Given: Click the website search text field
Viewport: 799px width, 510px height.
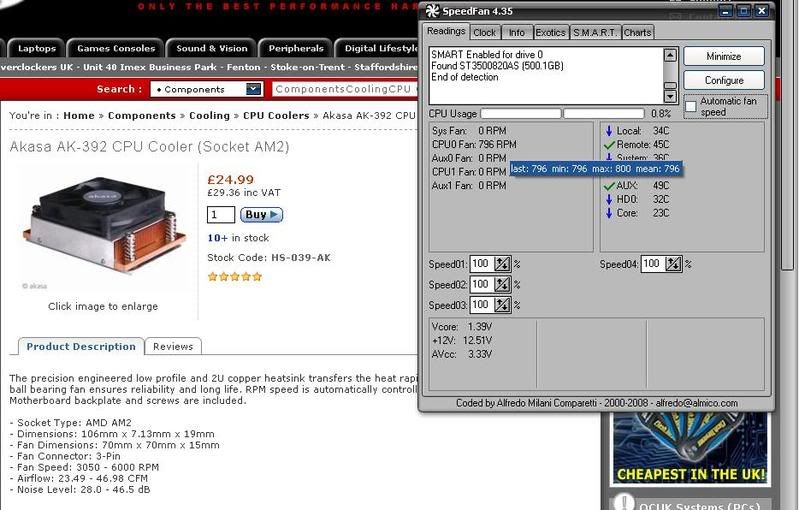Looking at the screenshot, I should tap(345, 89).
